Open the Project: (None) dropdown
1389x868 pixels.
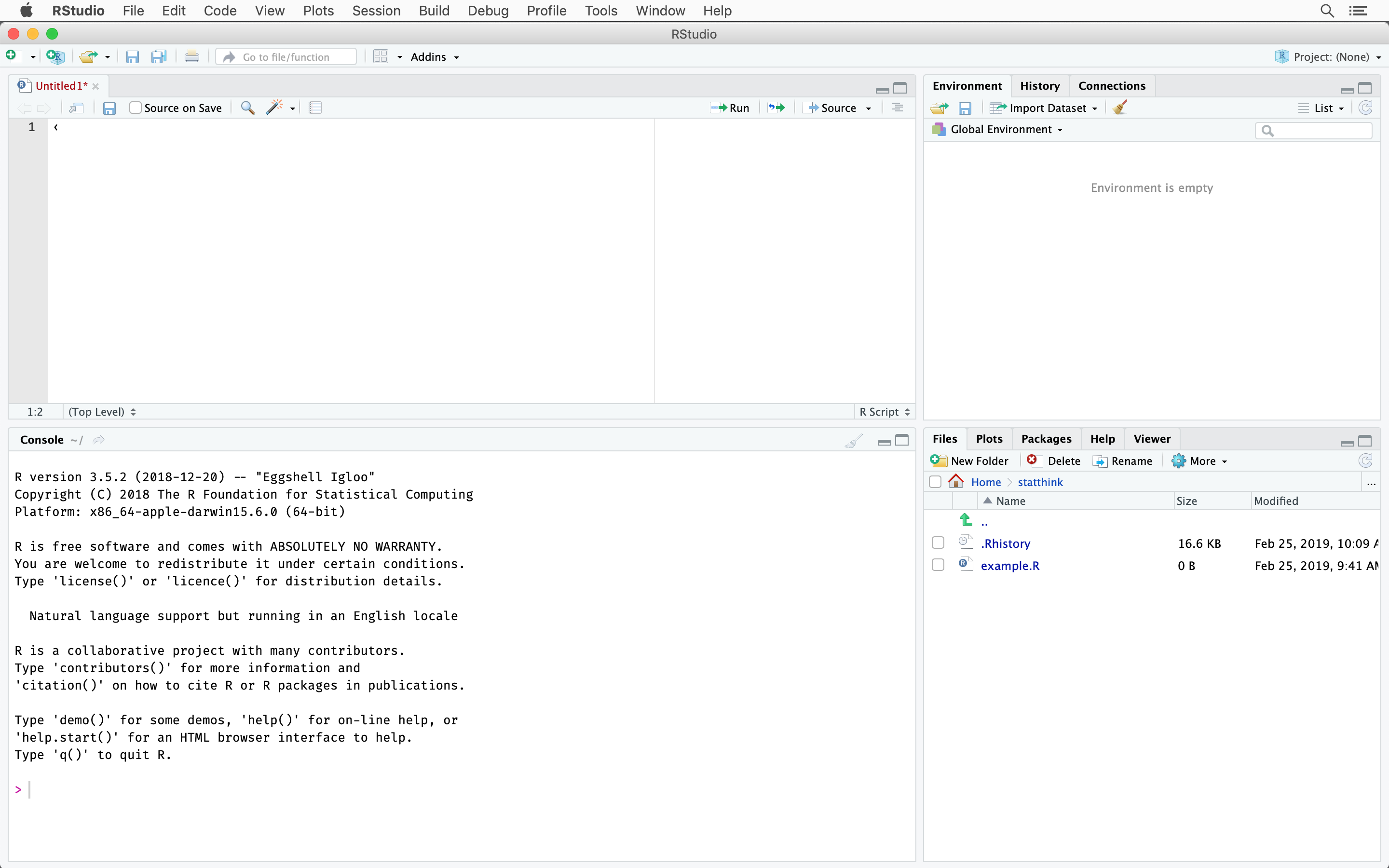(x=1328, y=57)
